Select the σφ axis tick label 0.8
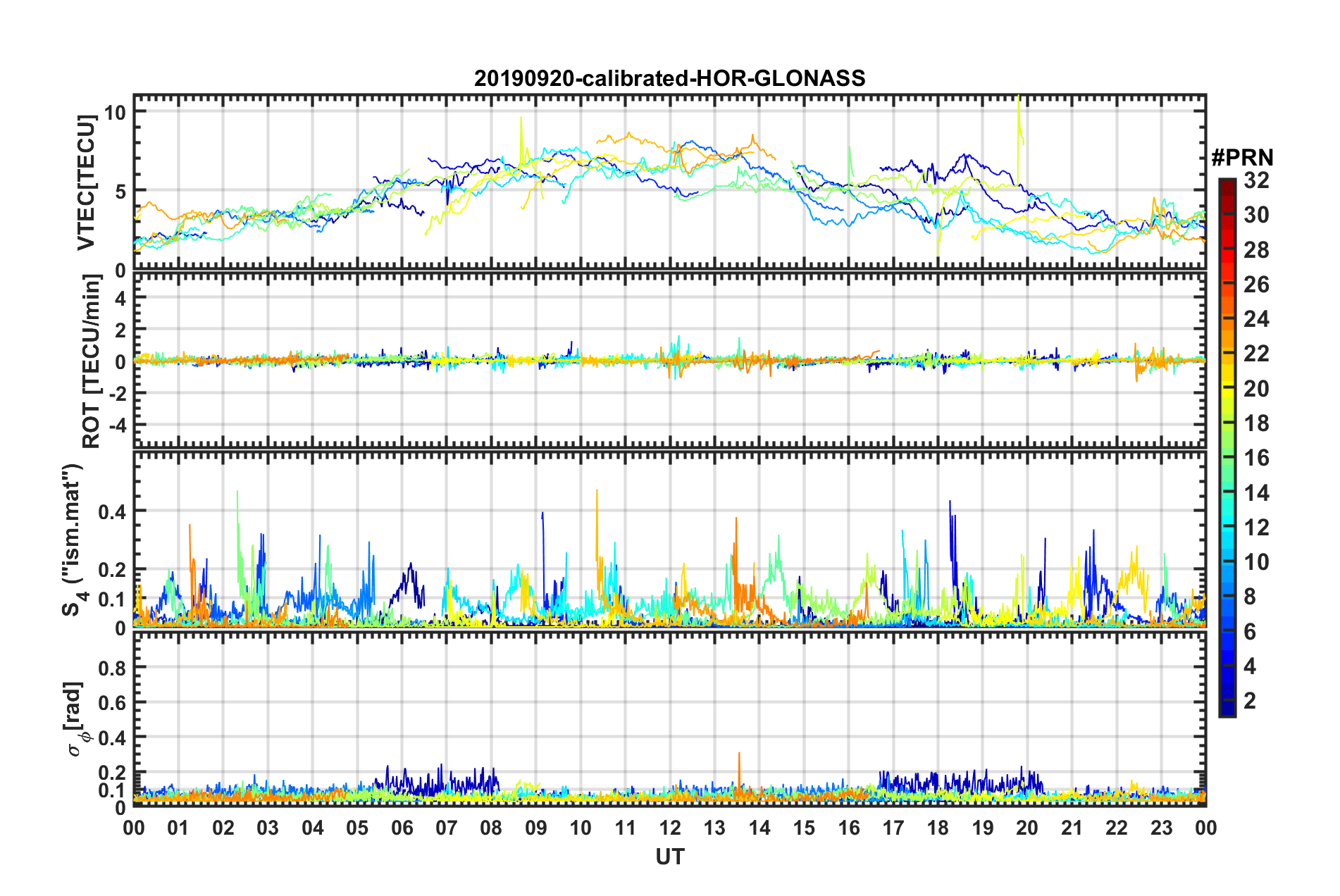This screenshot has width=1340, height=896. click(x=113, y=668)
